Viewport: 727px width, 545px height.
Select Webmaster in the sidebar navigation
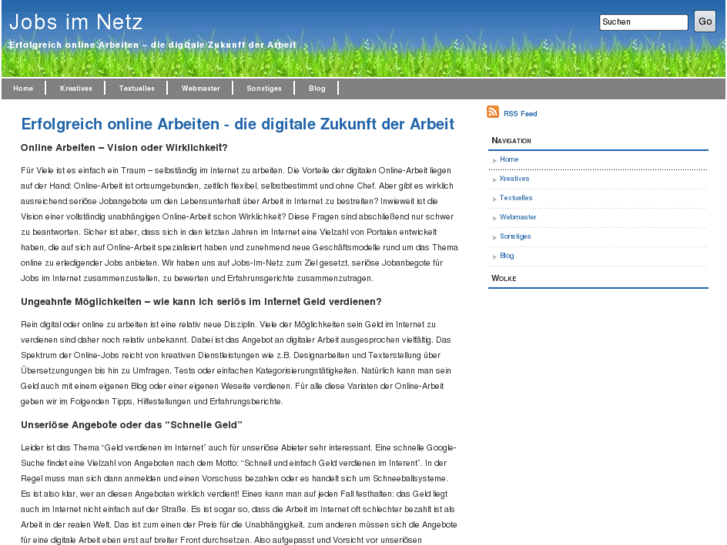(x=518, y=217)
